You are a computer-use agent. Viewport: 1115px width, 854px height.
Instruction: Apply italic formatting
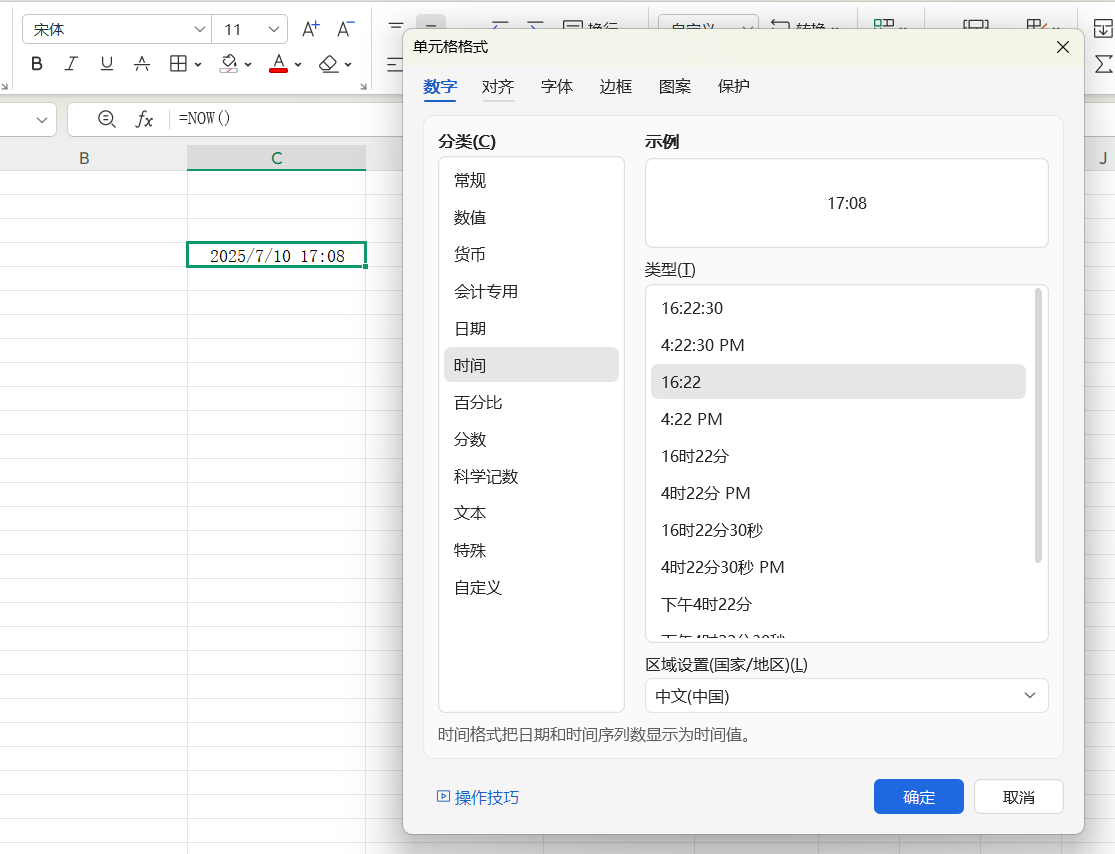[x=71, y=63]
